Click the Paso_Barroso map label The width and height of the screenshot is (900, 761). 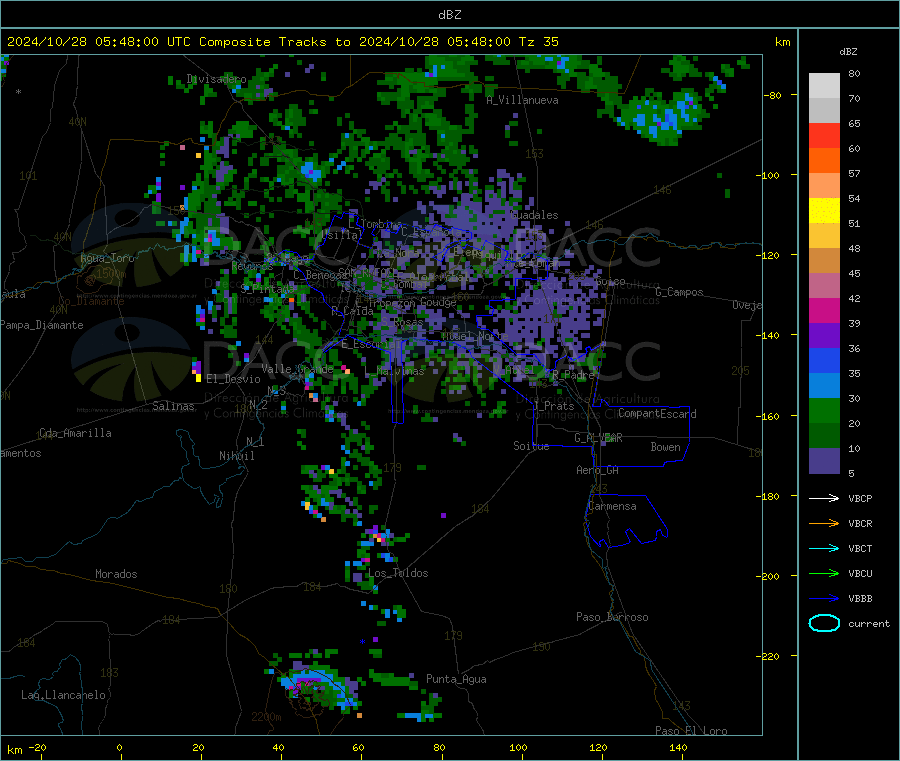coord(612,617)
